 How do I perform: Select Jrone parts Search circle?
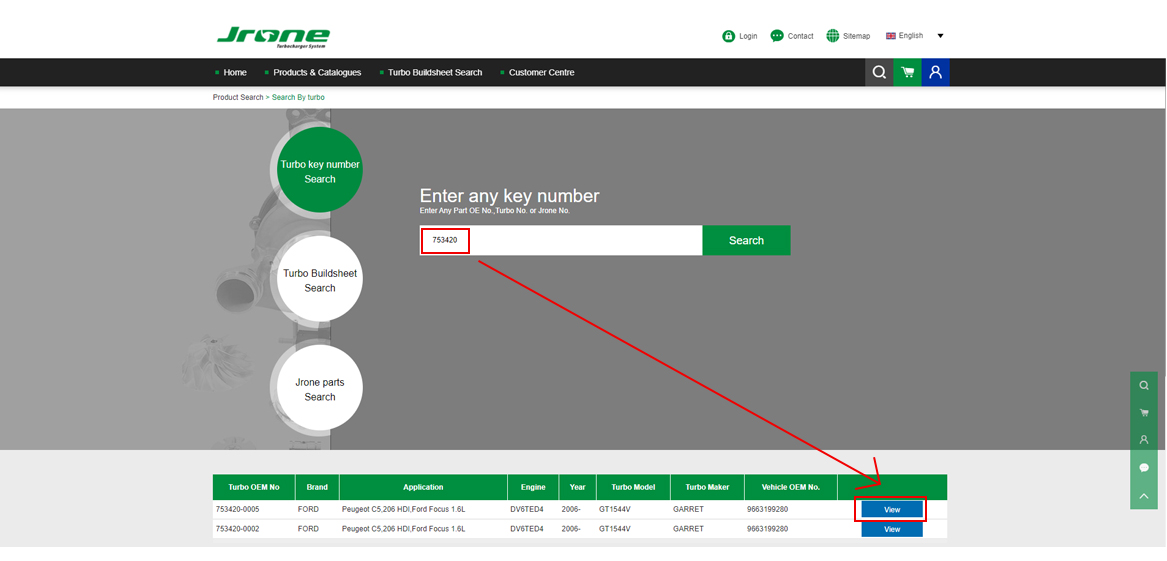tap(320, 389)
